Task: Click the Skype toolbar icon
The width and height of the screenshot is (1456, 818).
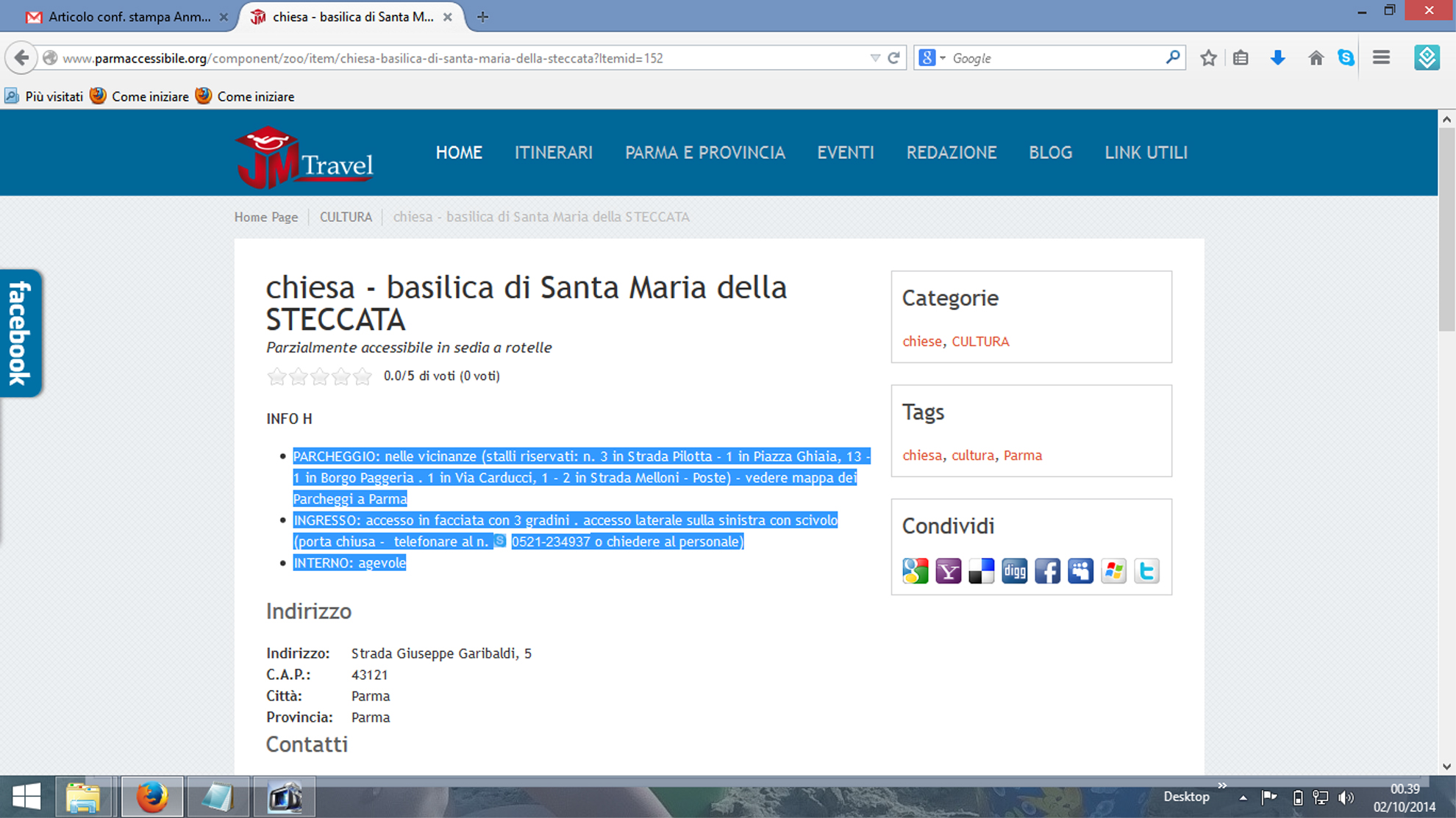Action: pos(1346,58)
